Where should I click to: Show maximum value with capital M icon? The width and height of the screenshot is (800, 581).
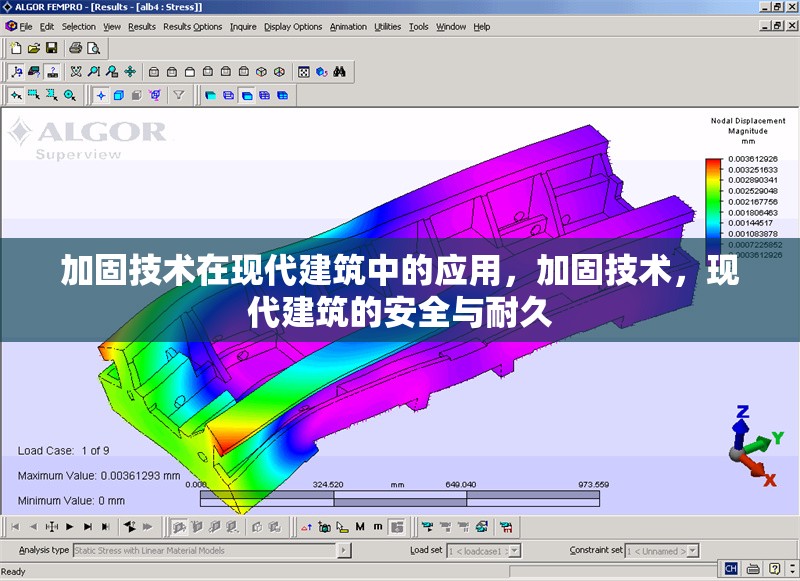(360, 527)
